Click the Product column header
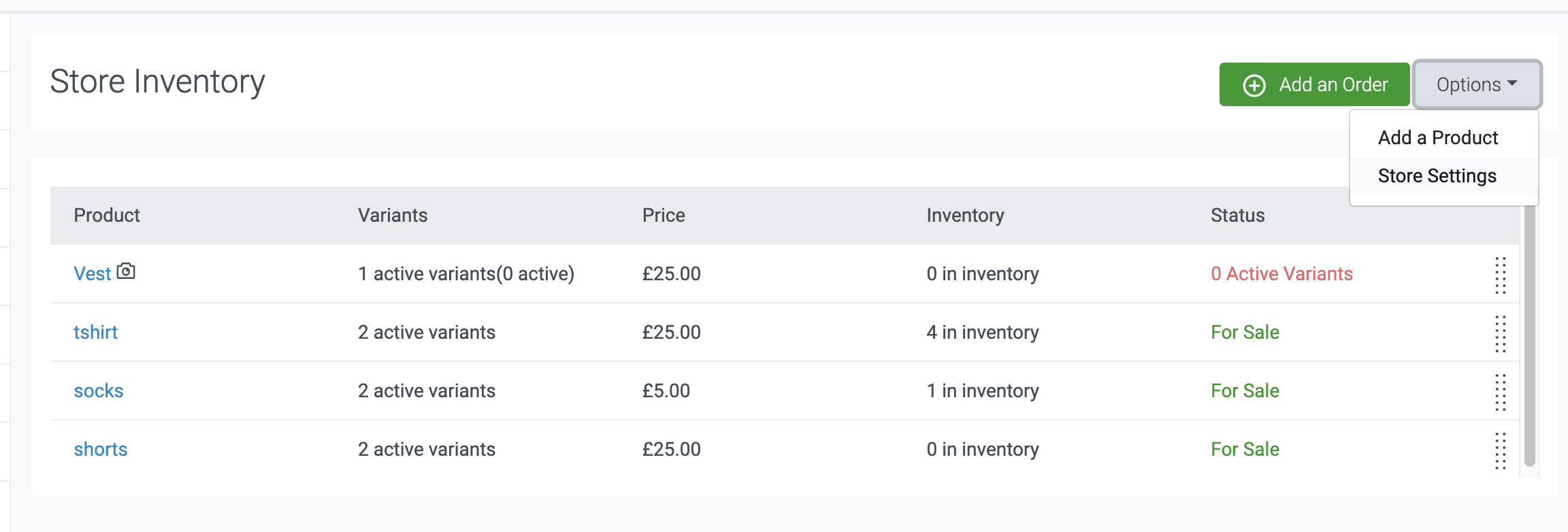Screen dimensions: 1568x532 107,215
